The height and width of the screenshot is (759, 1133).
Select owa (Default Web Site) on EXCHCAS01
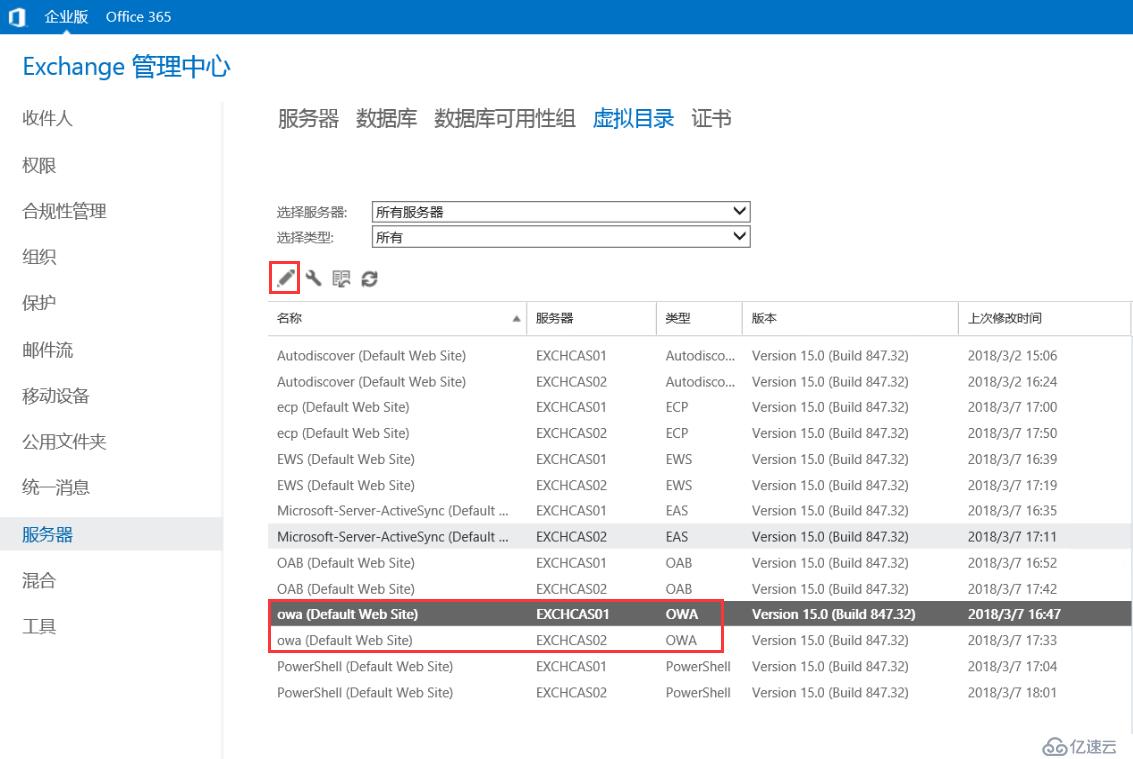click(x=699, y=614)
